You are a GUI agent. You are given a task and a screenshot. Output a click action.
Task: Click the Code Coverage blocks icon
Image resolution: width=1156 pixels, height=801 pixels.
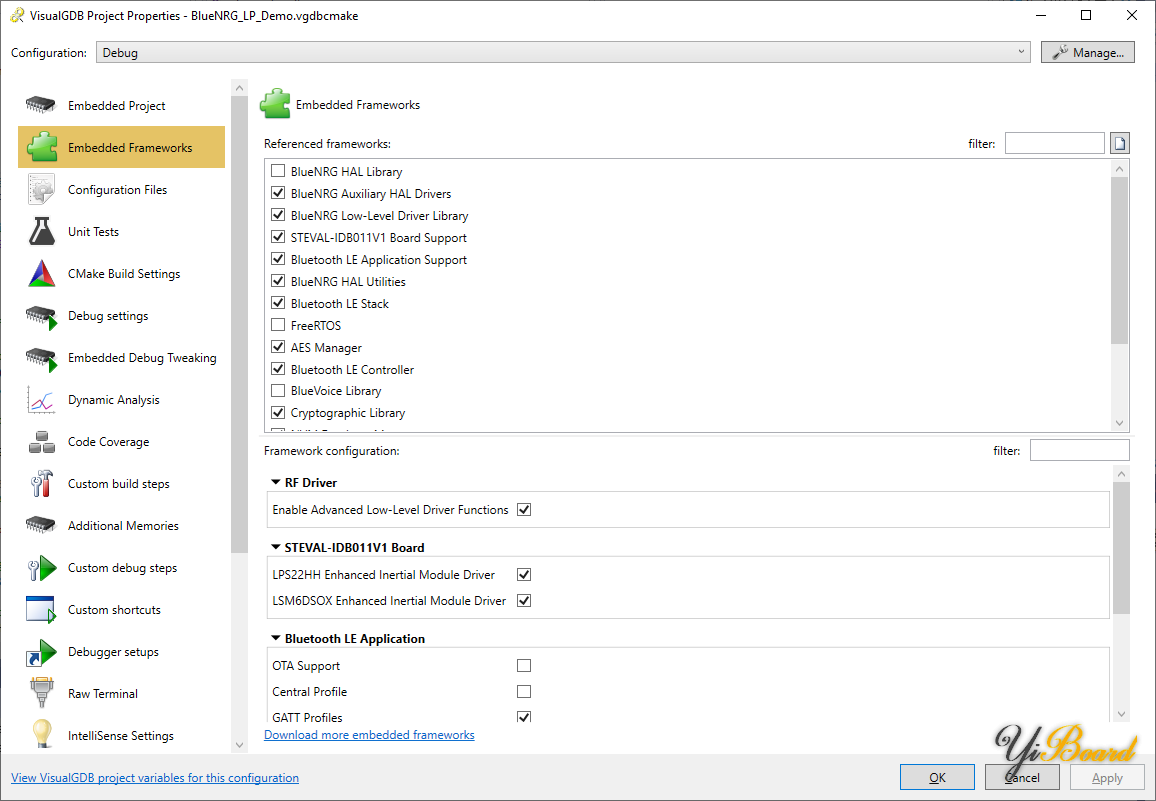pos(41,442)
